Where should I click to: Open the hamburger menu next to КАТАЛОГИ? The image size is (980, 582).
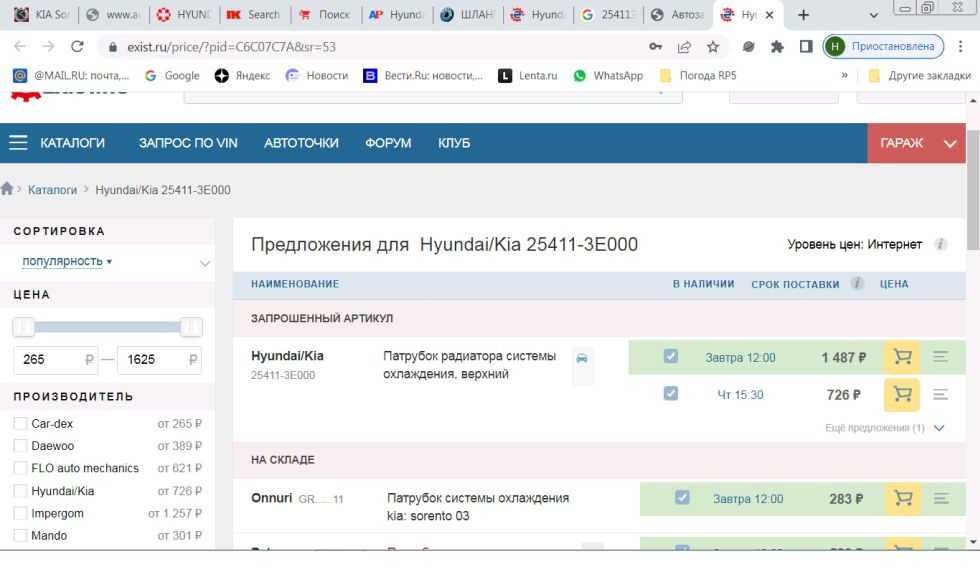[x=18, y=143]
